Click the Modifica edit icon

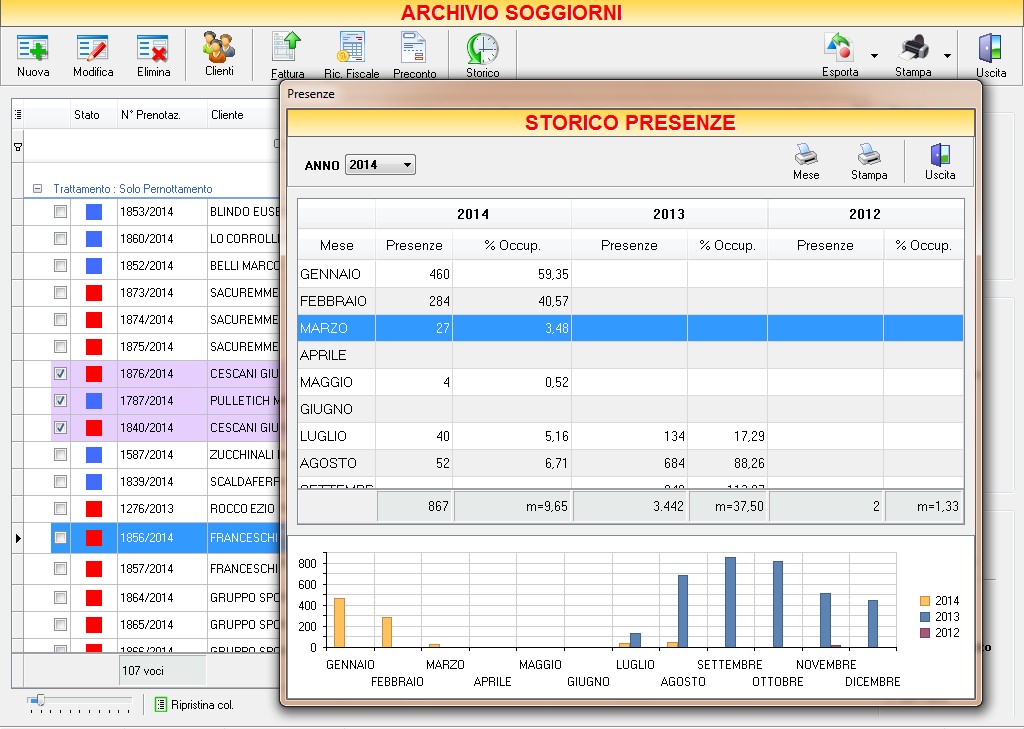click(x=93, y=49)
